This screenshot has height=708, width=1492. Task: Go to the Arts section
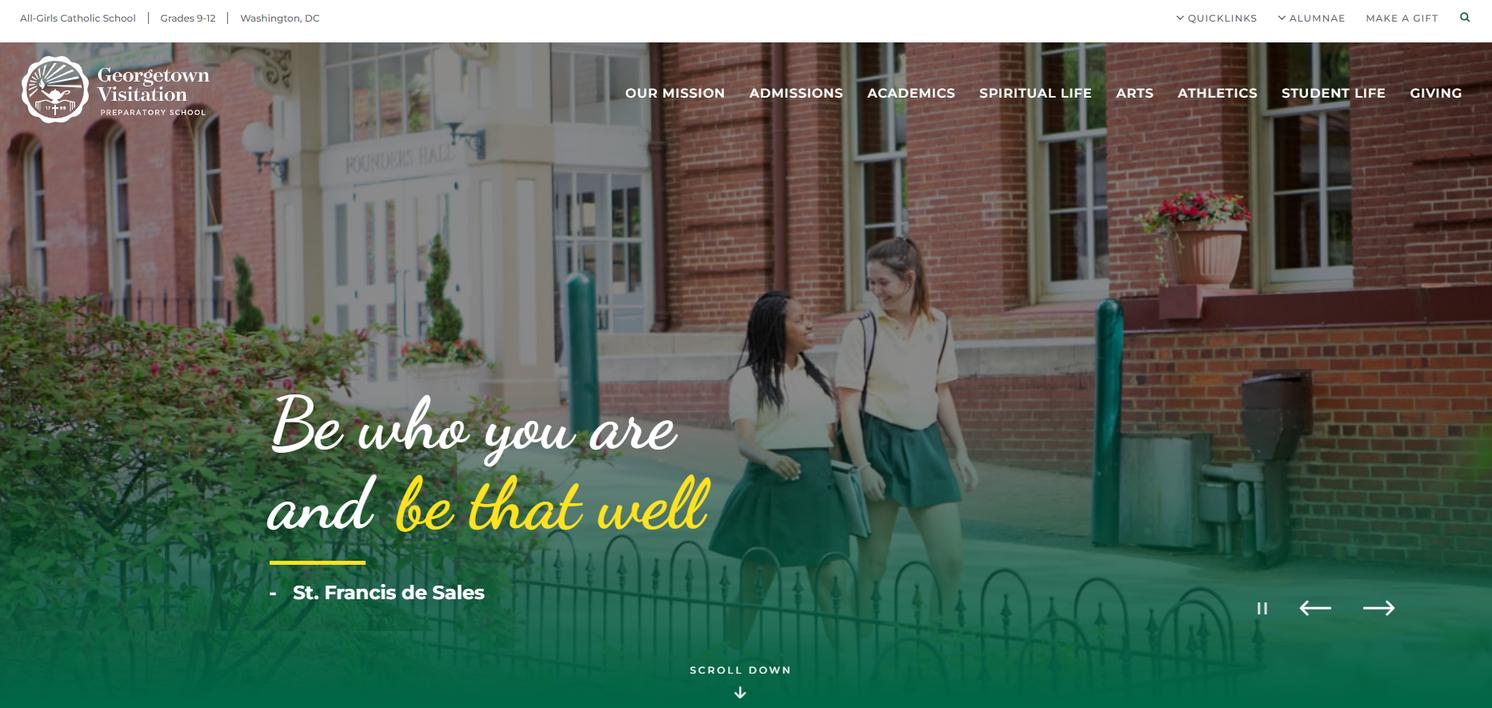[1135, 93]
